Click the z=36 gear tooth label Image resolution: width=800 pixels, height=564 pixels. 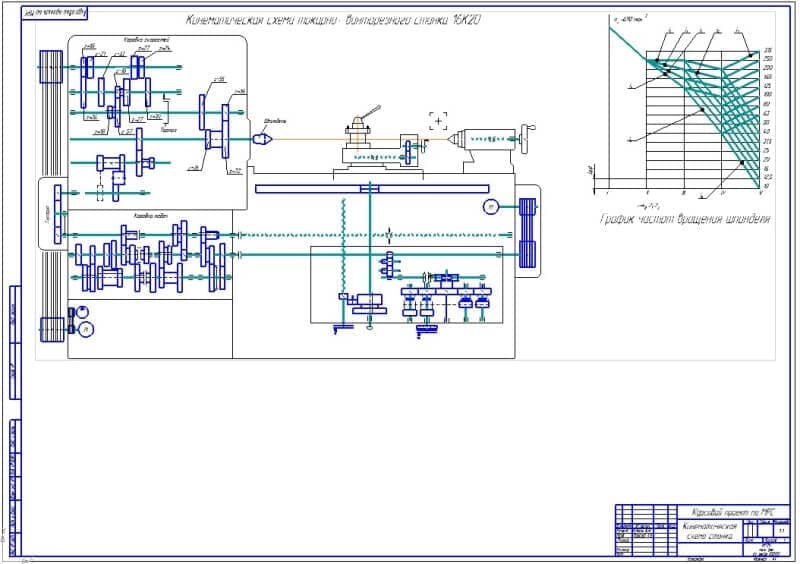click(x=240, y=91)
